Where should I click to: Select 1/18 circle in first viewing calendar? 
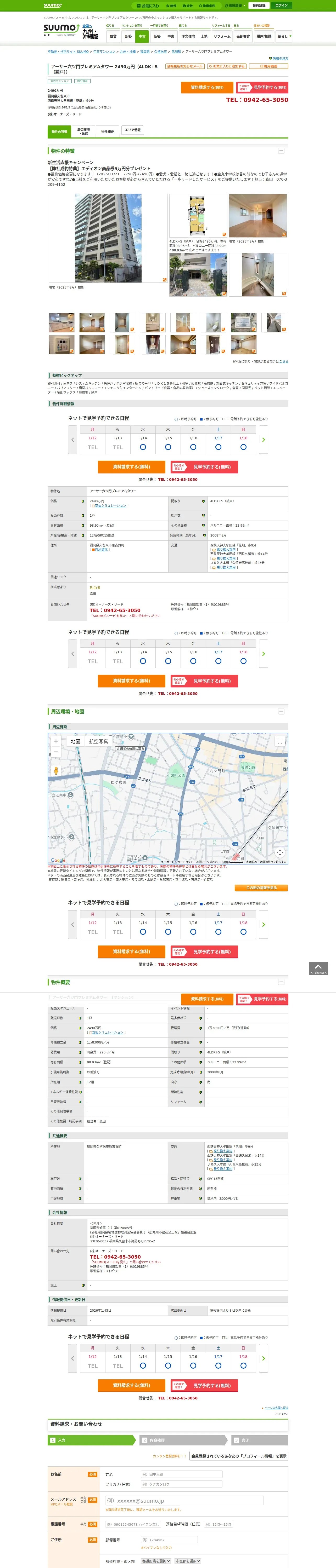coord(243,447)
